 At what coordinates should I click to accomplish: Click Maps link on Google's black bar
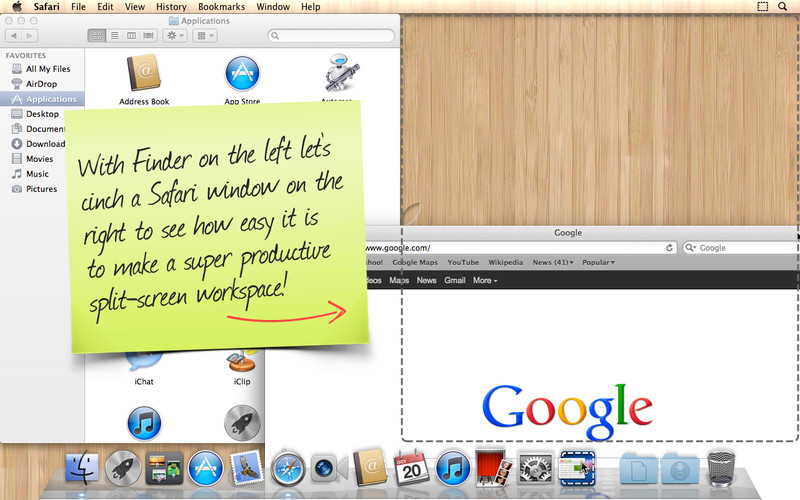pyautogui.click(x=399, y=280)
